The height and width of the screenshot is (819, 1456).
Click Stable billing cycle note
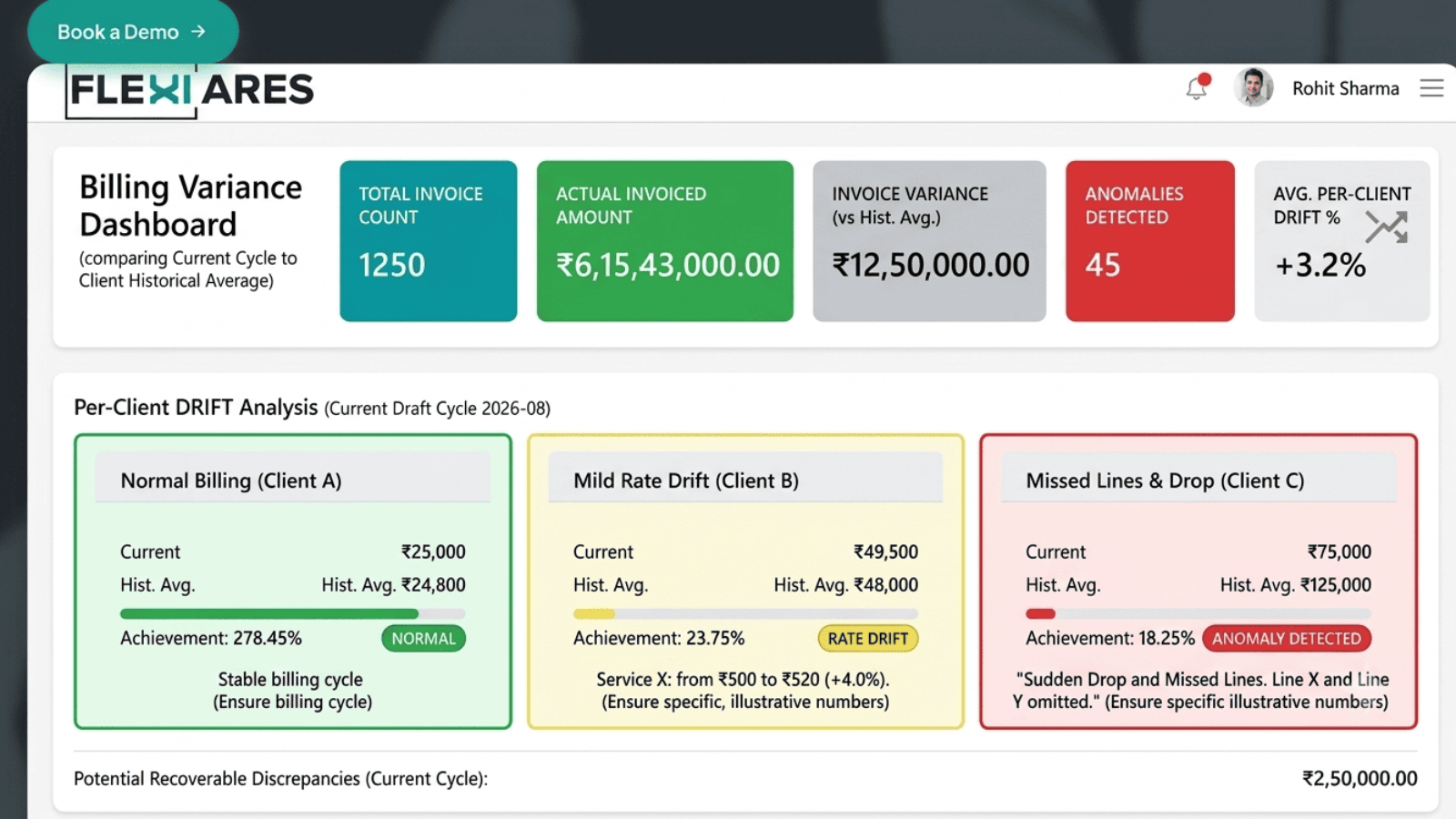click(292, 690)
